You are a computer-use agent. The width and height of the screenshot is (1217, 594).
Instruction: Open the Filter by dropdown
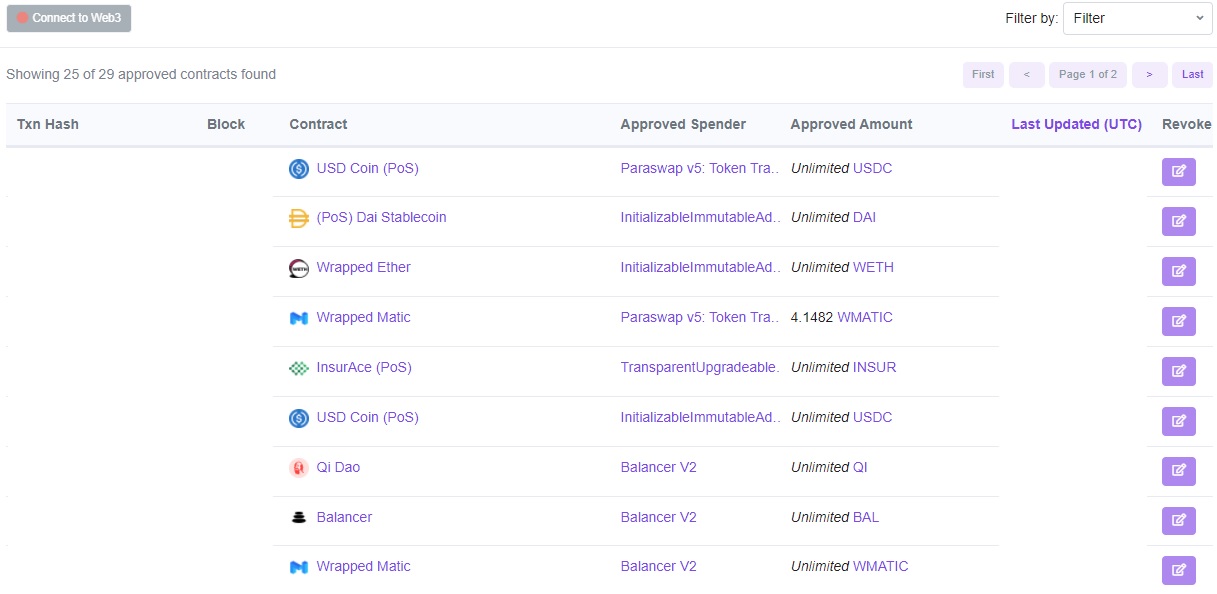pos(1137,18)
